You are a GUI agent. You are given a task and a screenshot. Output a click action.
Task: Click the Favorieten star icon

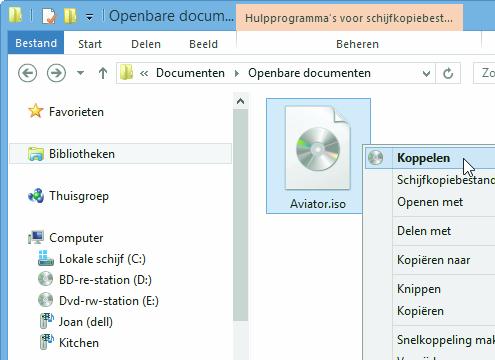36,111
